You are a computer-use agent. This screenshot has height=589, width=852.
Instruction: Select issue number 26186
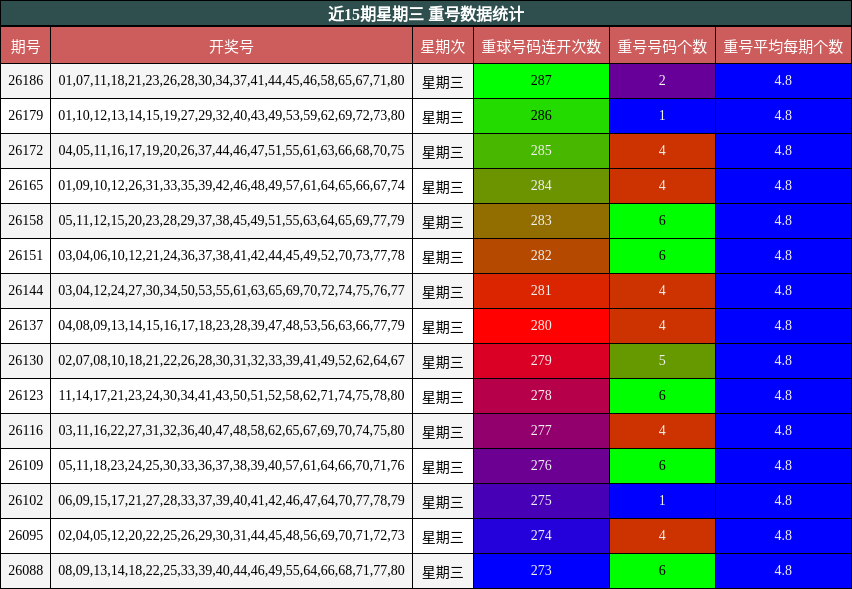[x=26, y=80]
